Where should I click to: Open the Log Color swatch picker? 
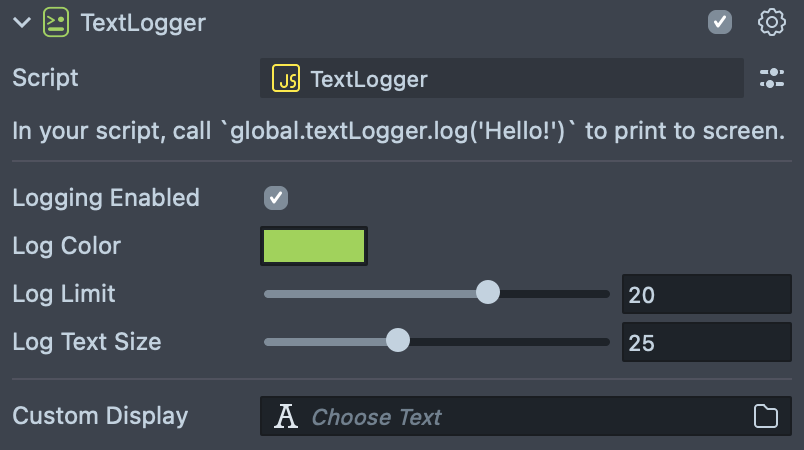point(314,246)
